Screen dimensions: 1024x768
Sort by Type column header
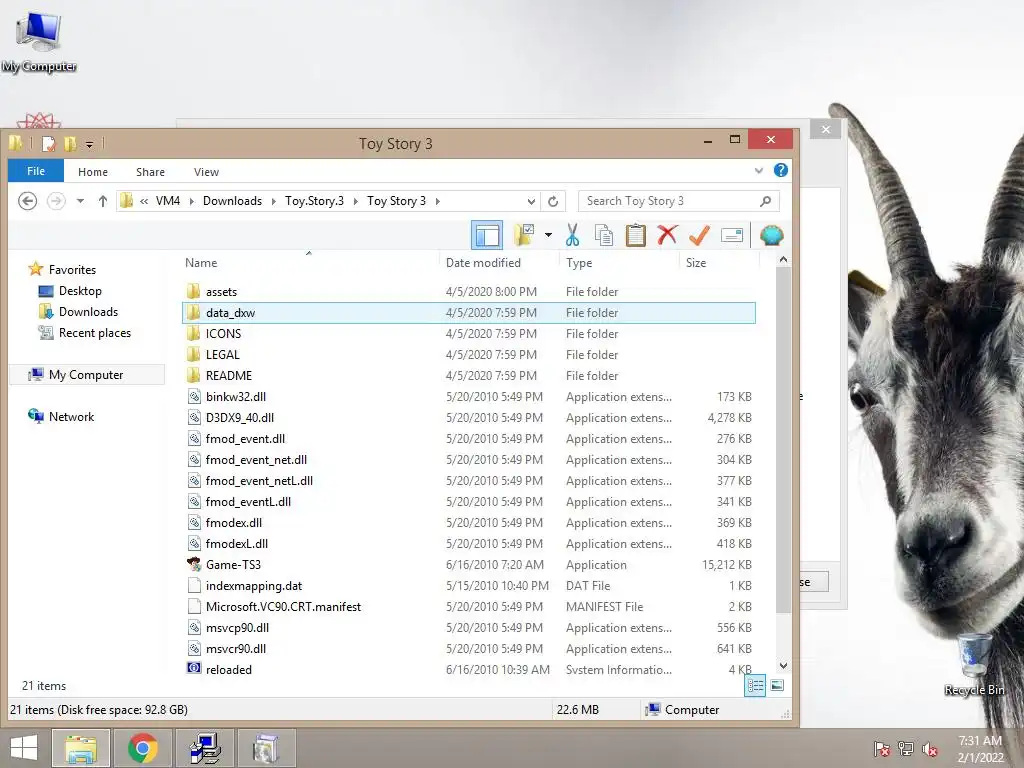pyautogui.click(x=579, y=263)
